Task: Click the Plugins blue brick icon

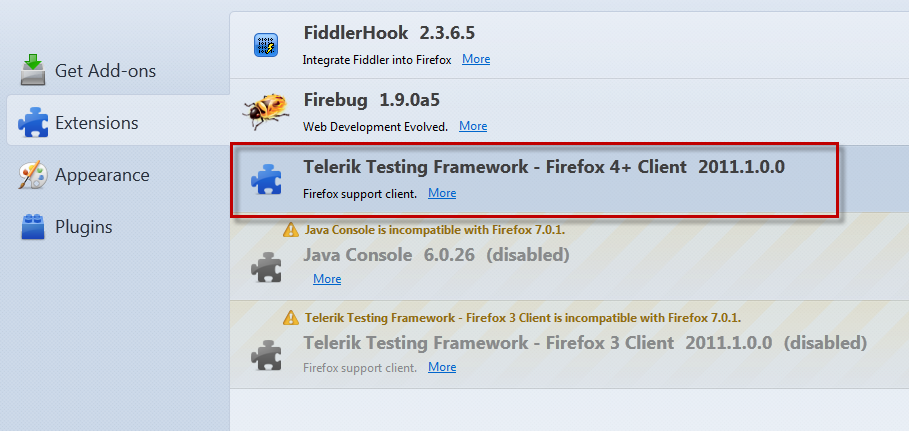Action: pos(33,227)
